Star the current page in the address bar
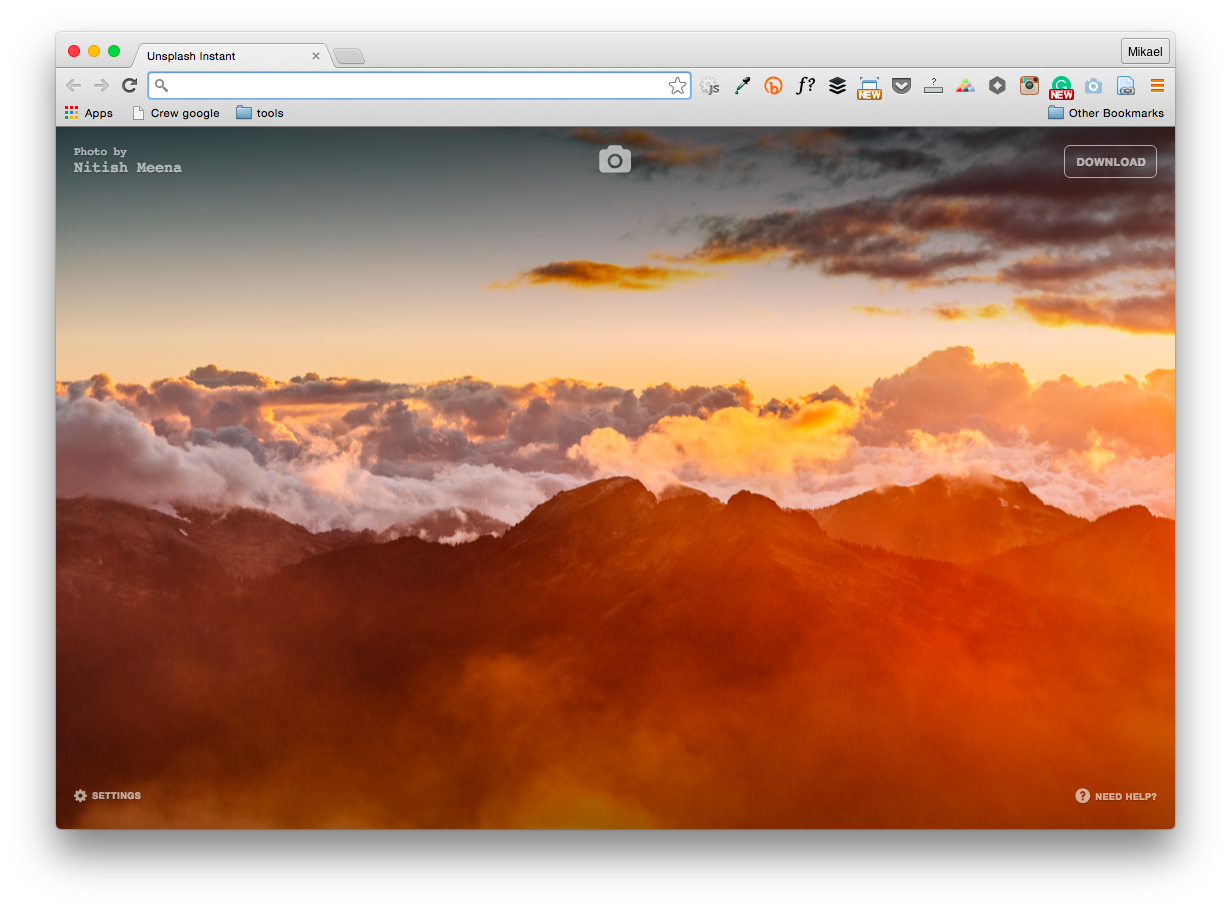 tap(677, 86)
